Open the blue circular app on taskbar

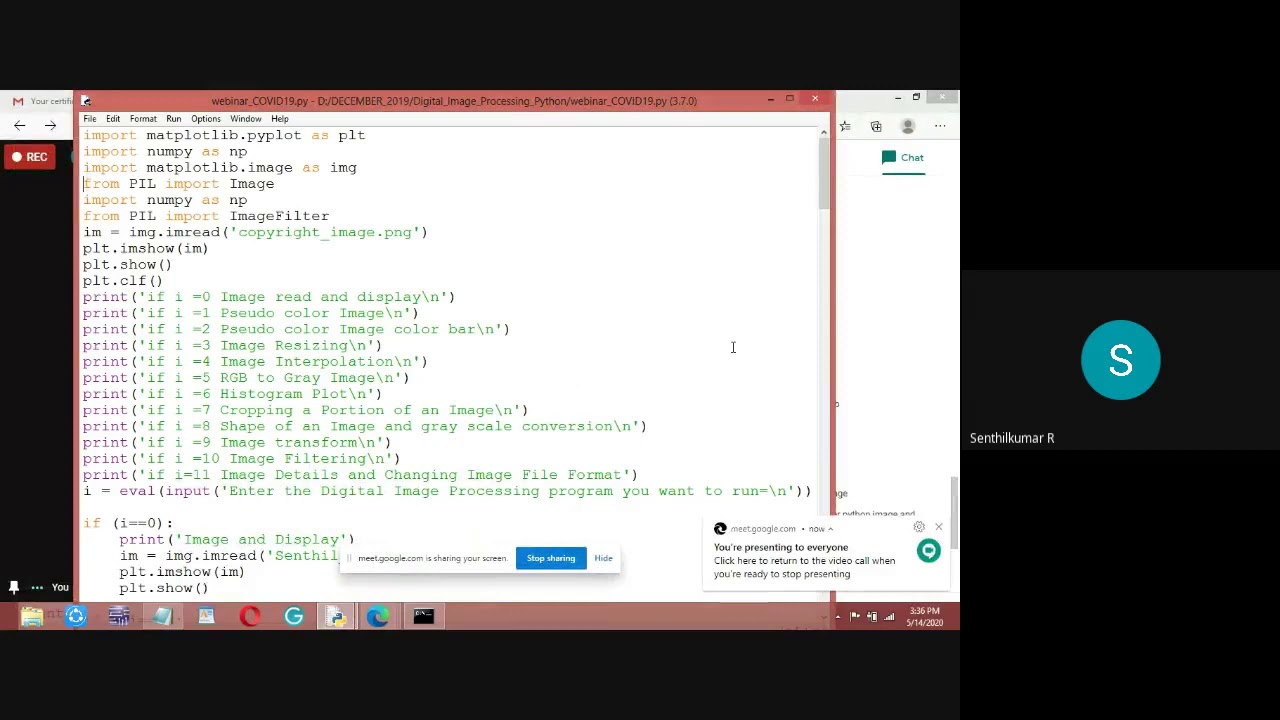[x=76, y=617]
